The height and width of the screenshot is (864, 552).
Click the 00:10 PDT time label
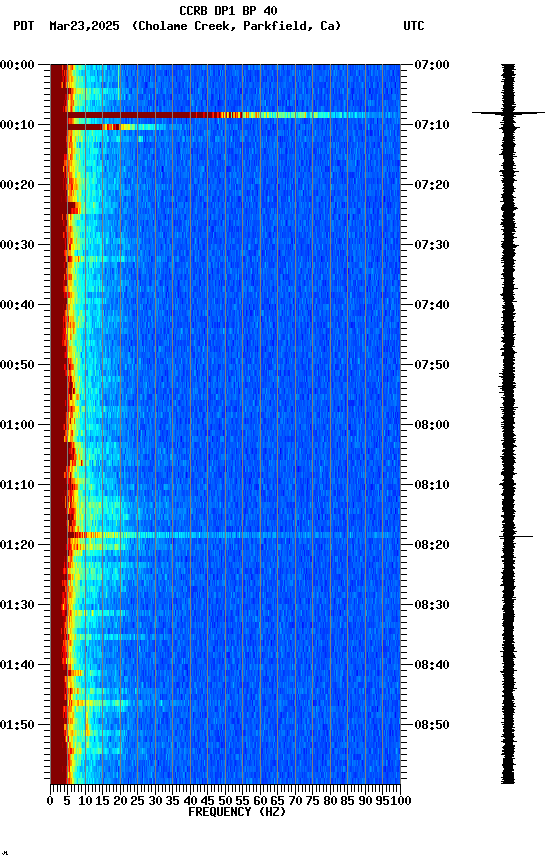click(x=17, y=125)
